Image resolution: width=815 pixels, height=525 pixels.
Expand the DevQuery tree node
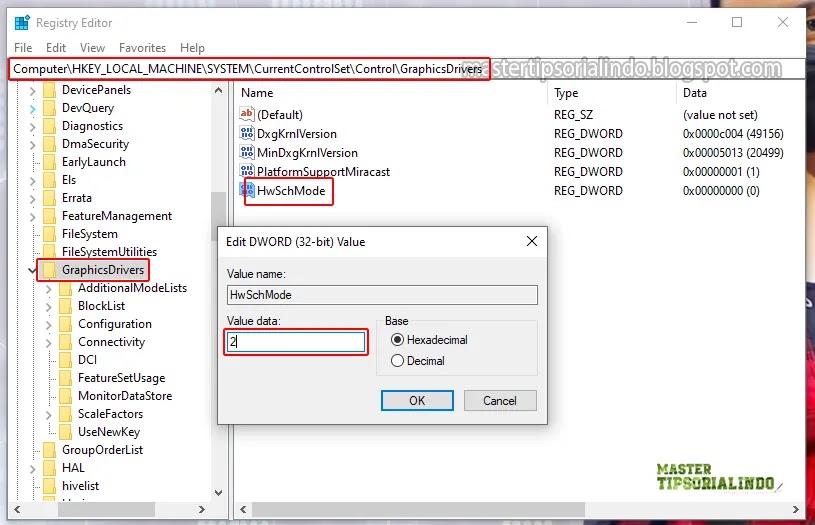[32, 109]
